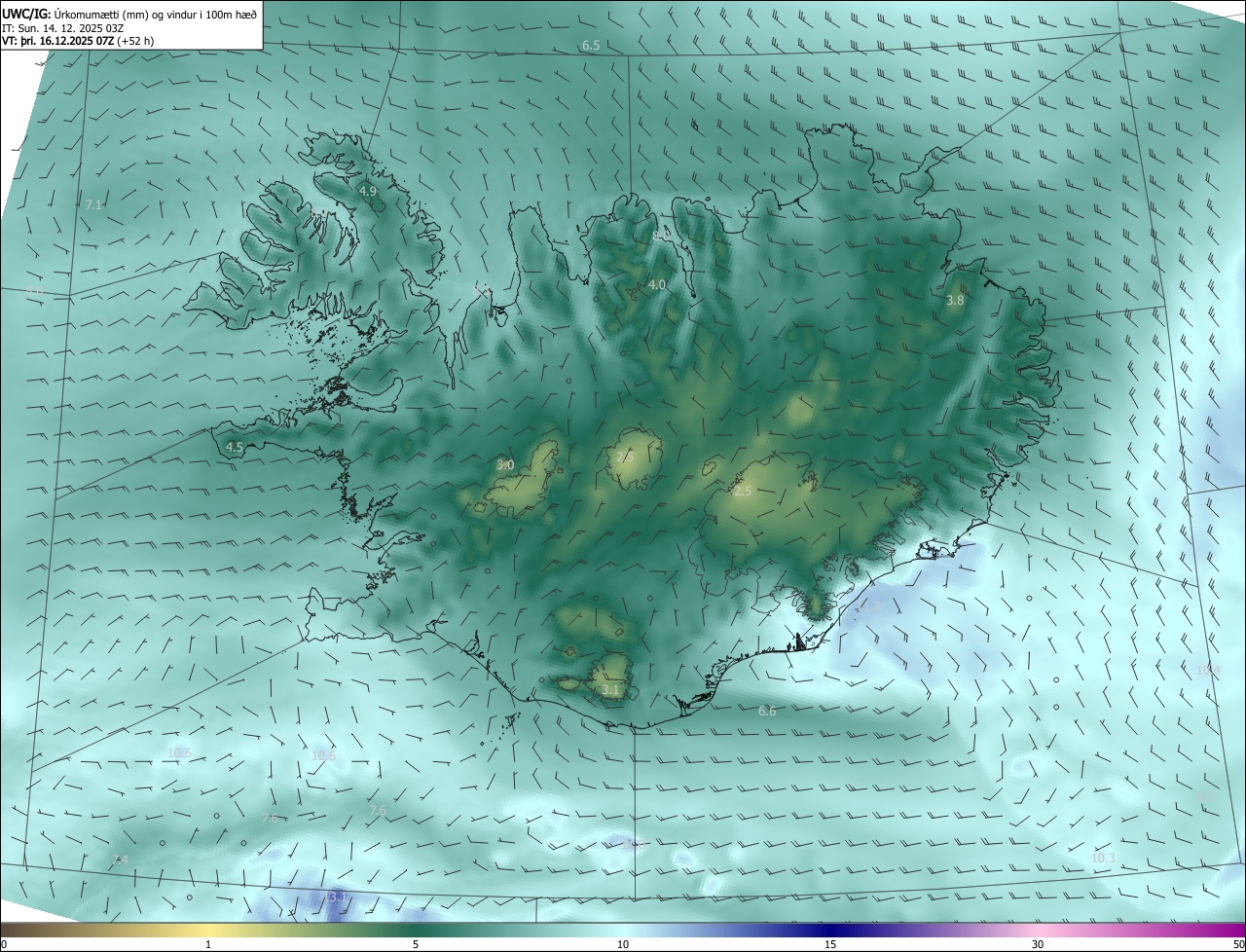Image resolution: width=1246 pixels, height=952 pixels.
Task: Select the 15 tick on the color scale
Action: click(x=830, y=944)
